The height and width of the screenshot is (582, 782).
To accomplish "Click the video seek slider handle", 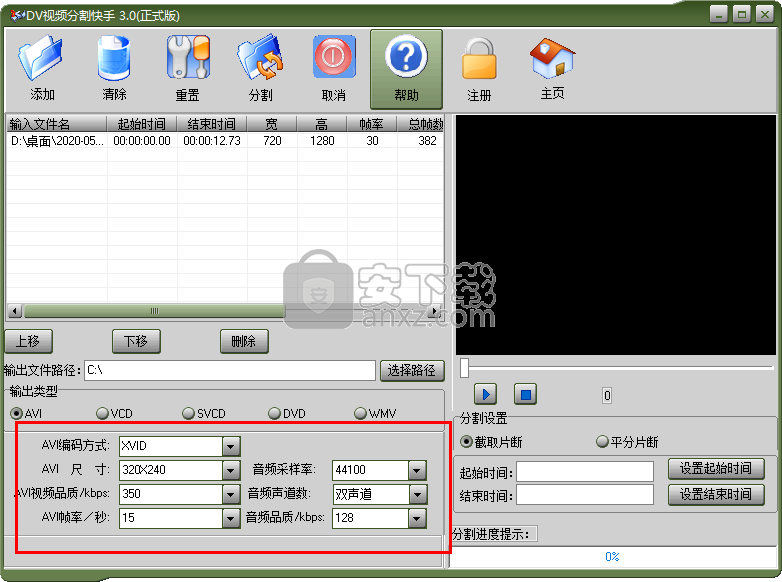I will (464, 368).
